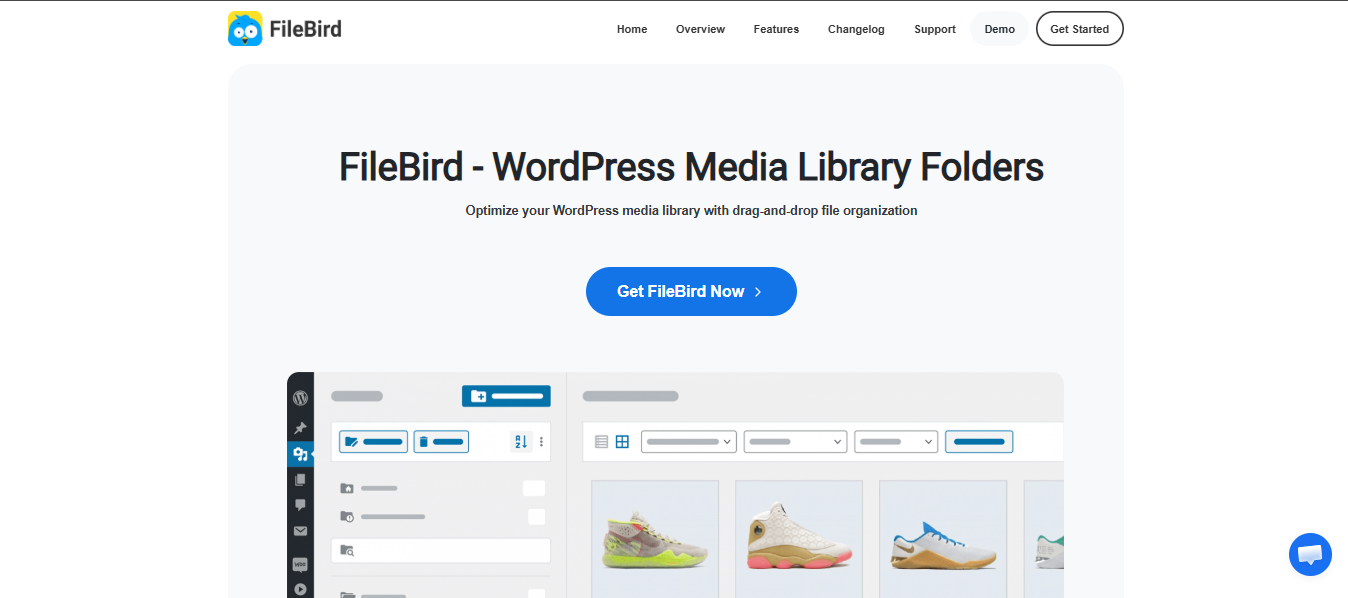
Task: Click the rename folder button with pencil
Action: pos(373,441)
